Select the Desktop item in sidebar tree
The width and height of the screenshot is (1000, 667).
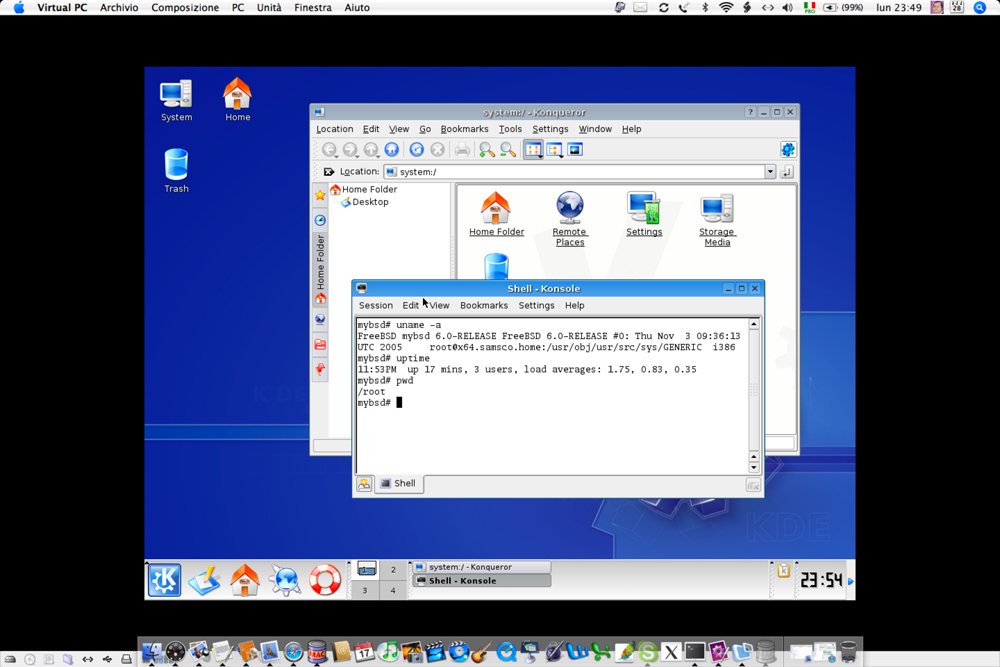point(369,202)
